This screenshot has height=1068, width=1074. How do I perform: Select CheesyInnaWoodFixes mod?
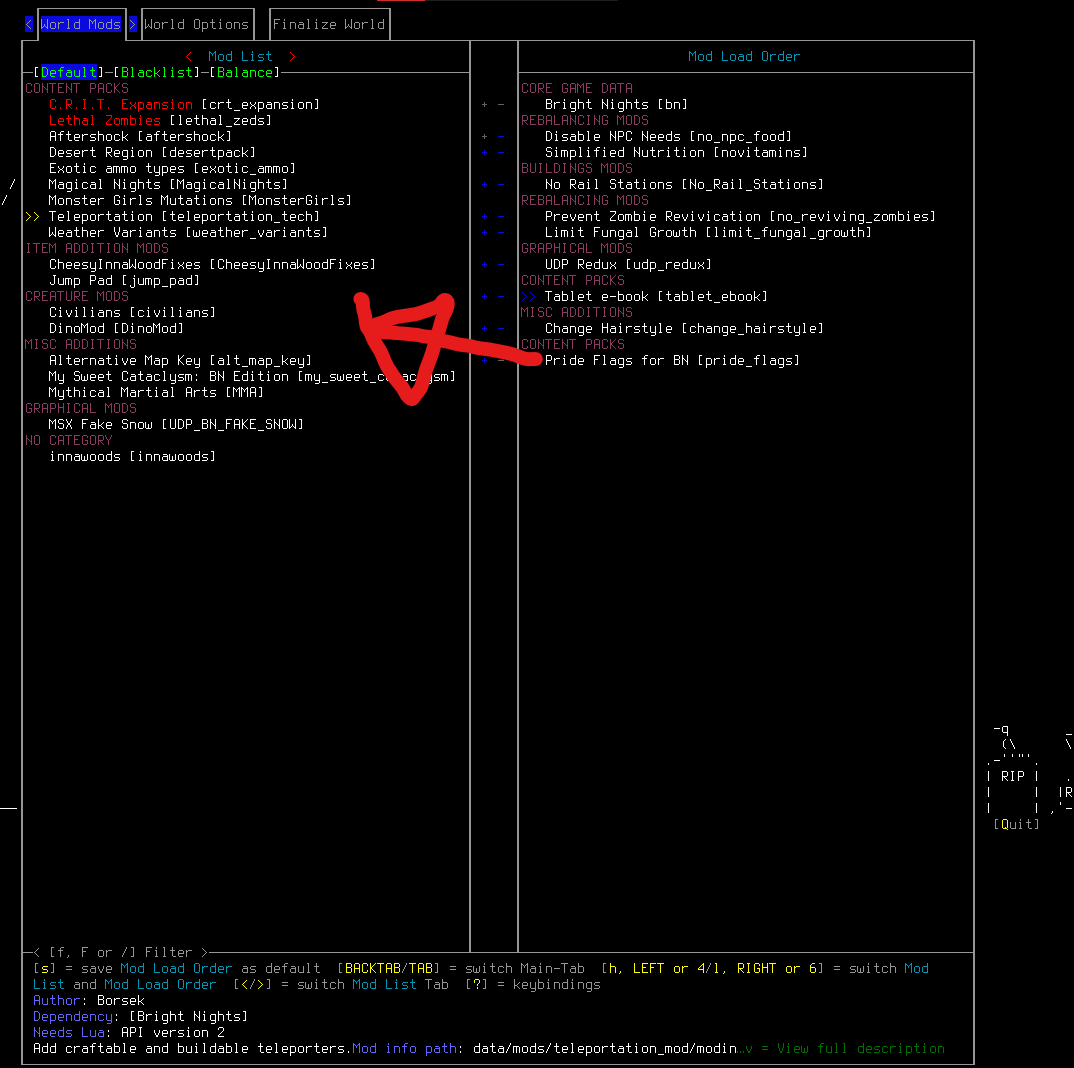(x=212, y=264)
